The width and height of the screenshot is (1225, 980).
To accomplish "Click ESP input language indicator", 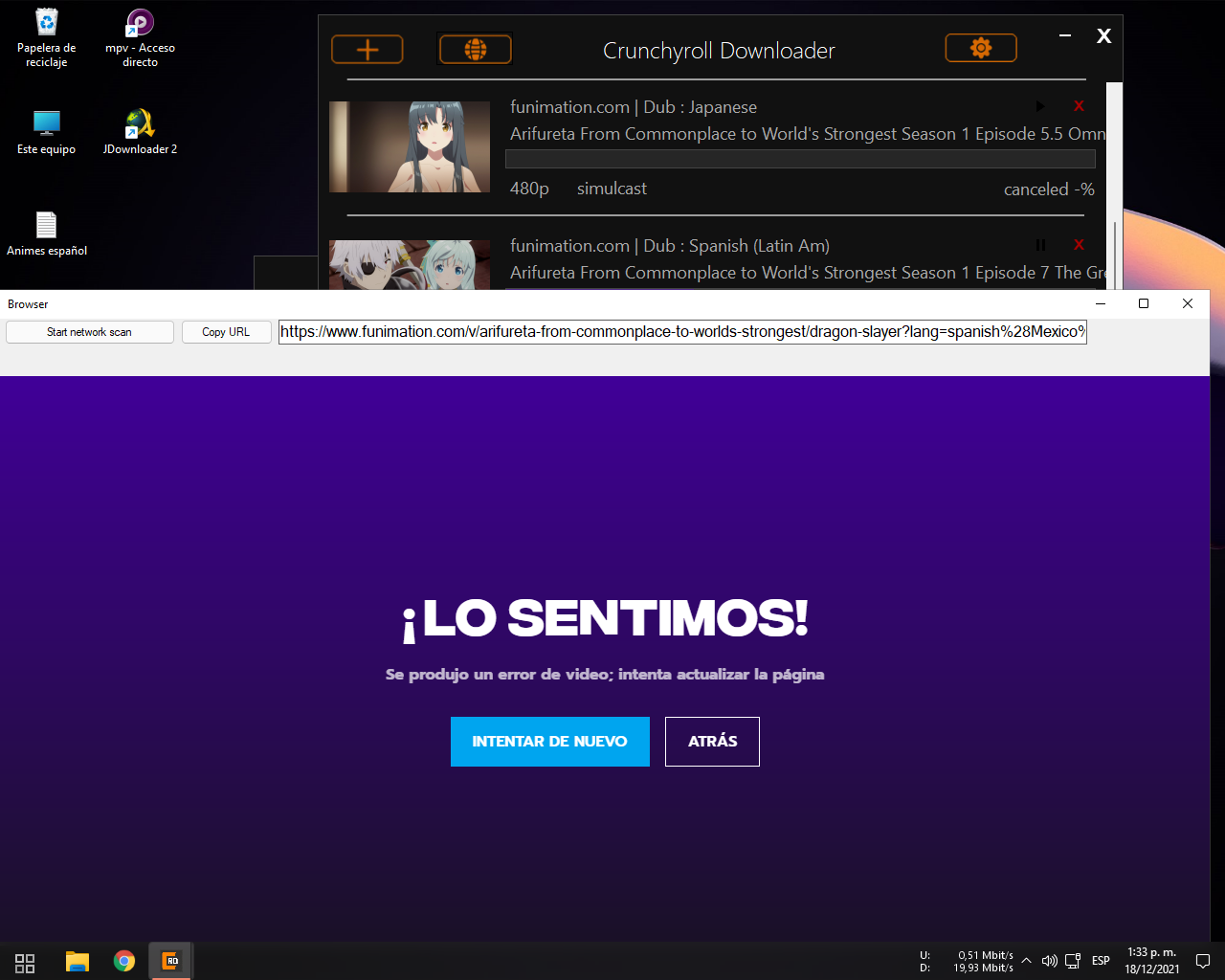I will (x=1101, y=961).
